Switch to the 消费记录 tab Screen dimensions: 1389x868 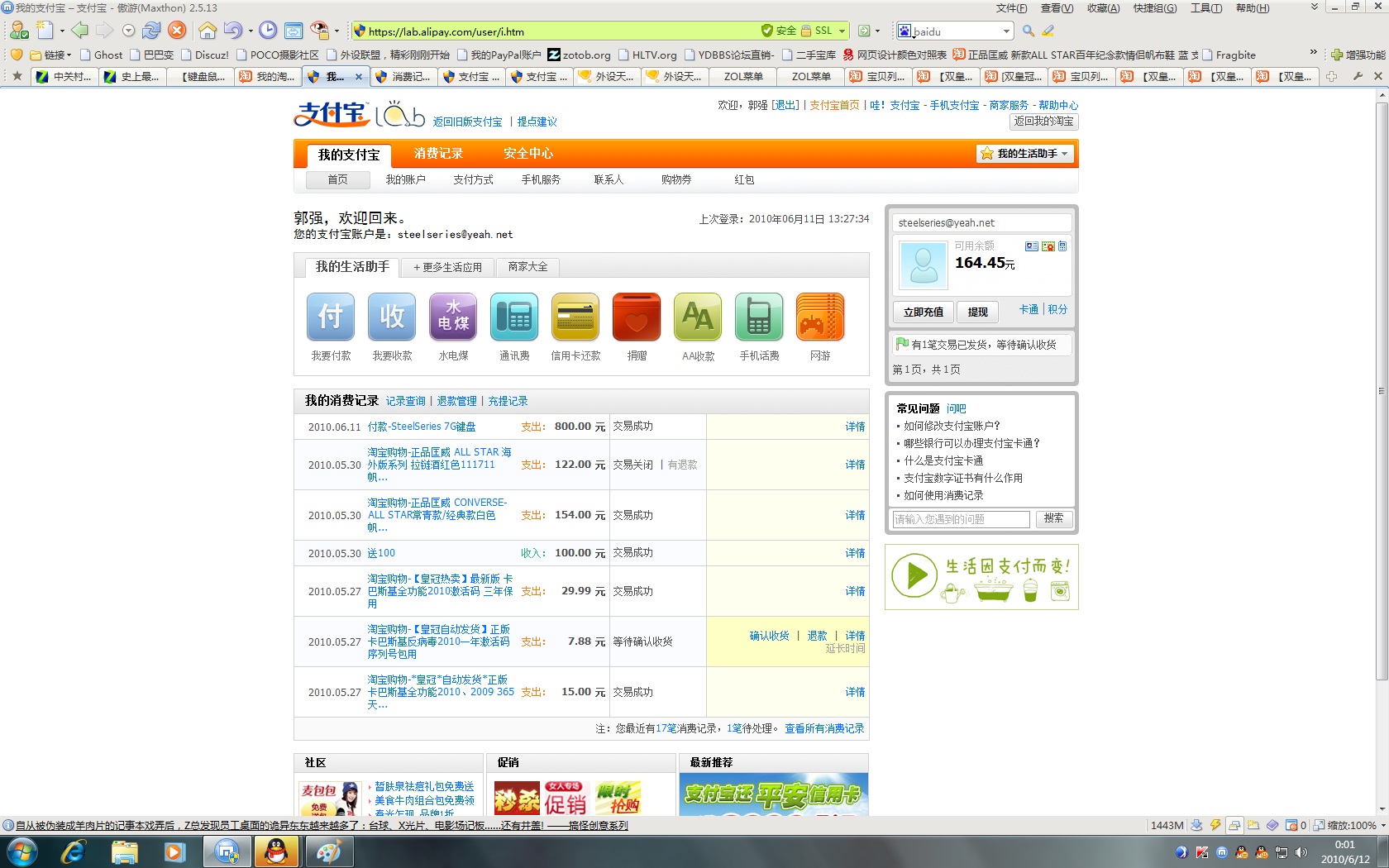tap(438, 154)
